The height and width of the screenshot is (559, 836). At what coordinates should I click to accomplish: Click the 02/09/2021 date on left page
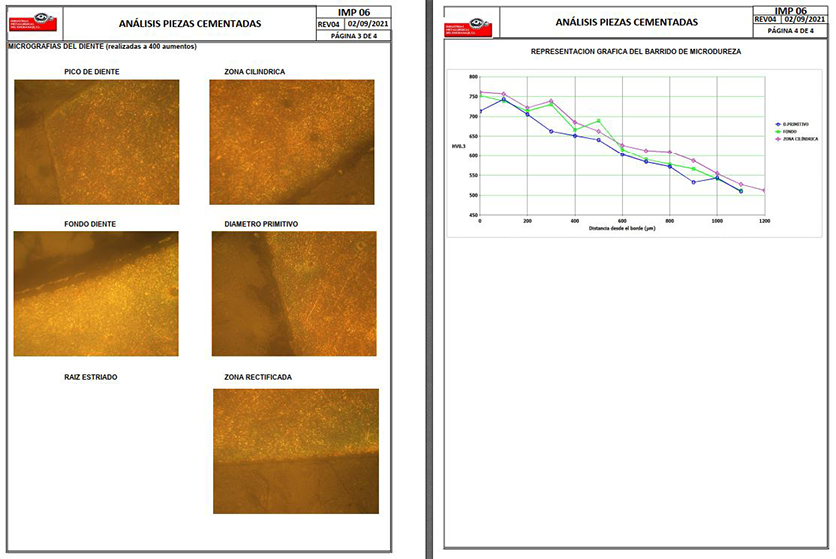pos(369,22)
